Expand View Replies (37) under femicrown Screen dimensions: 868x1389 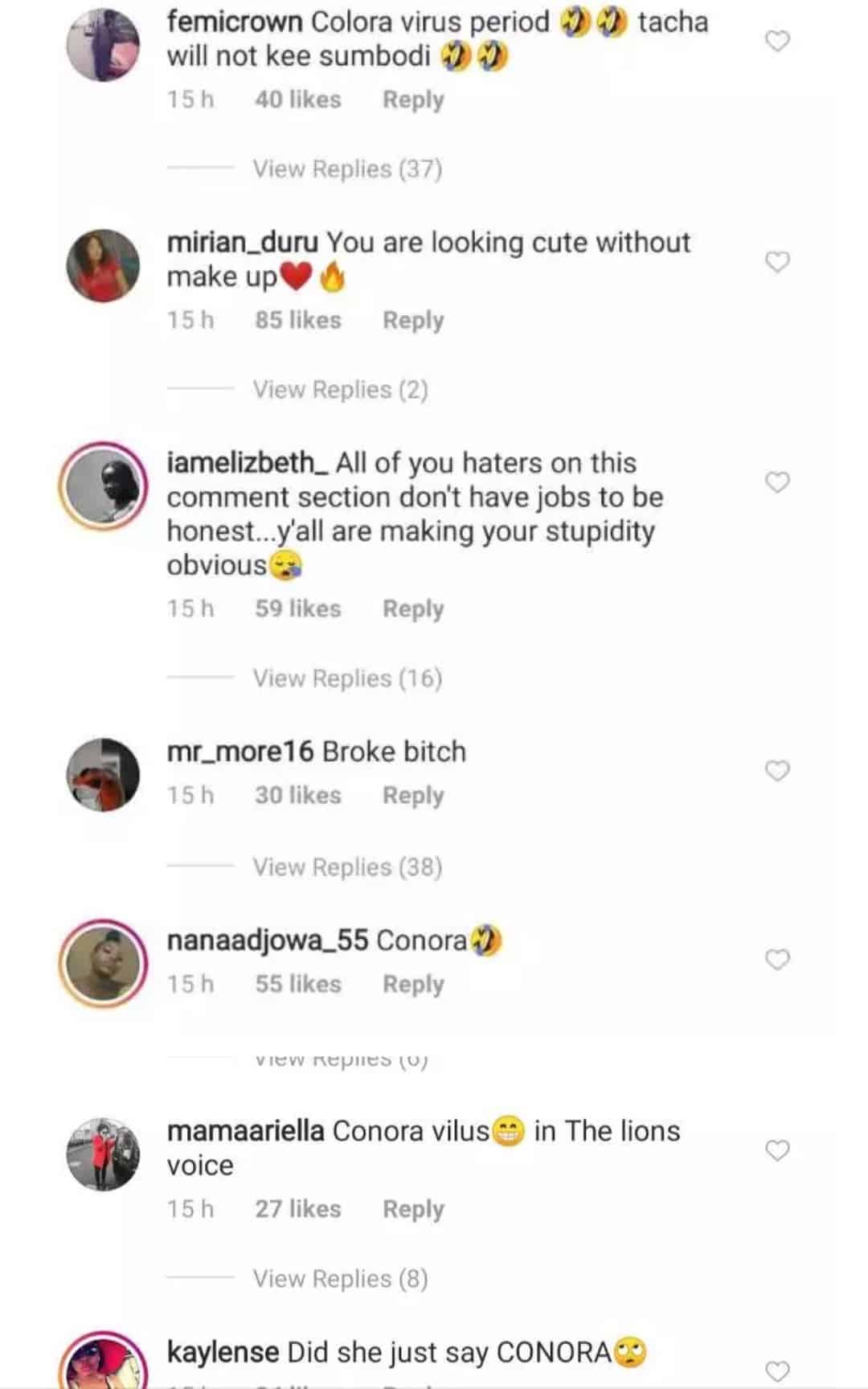pos(347,169)
